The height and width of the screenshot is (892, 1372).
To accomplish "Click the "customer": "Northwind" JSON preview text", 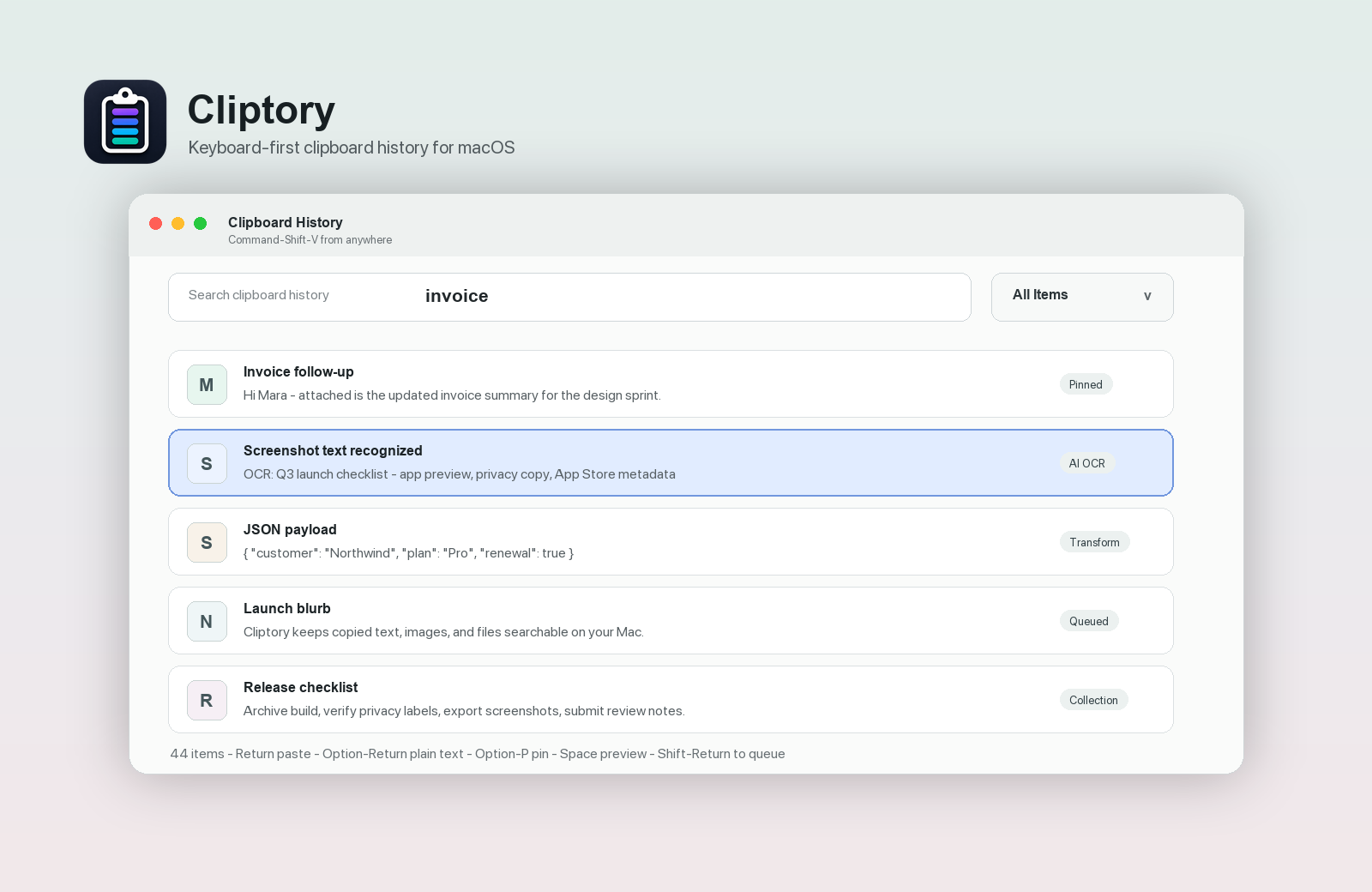I will tap(409, 553).
